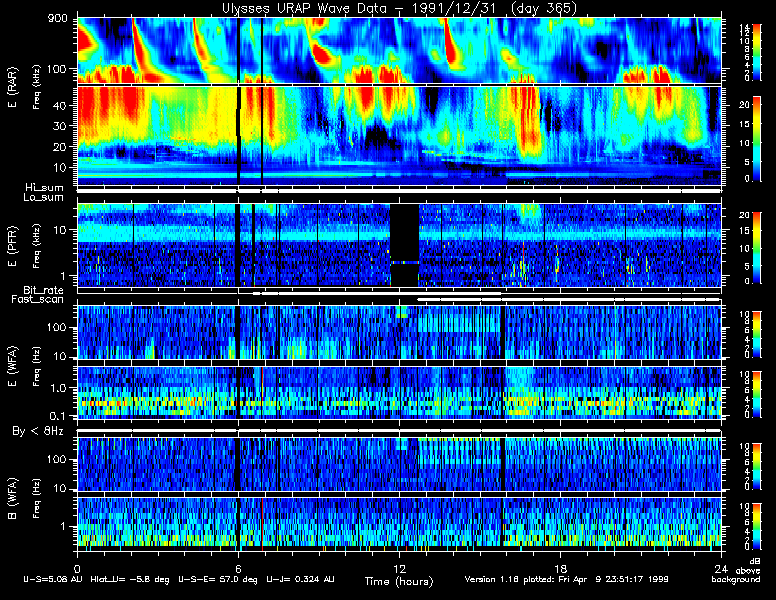Image resolution: width=776 pixels, height=600 pixels.
Task: Click the 'E (PFR)' vertical axis label
Action: 12,247
